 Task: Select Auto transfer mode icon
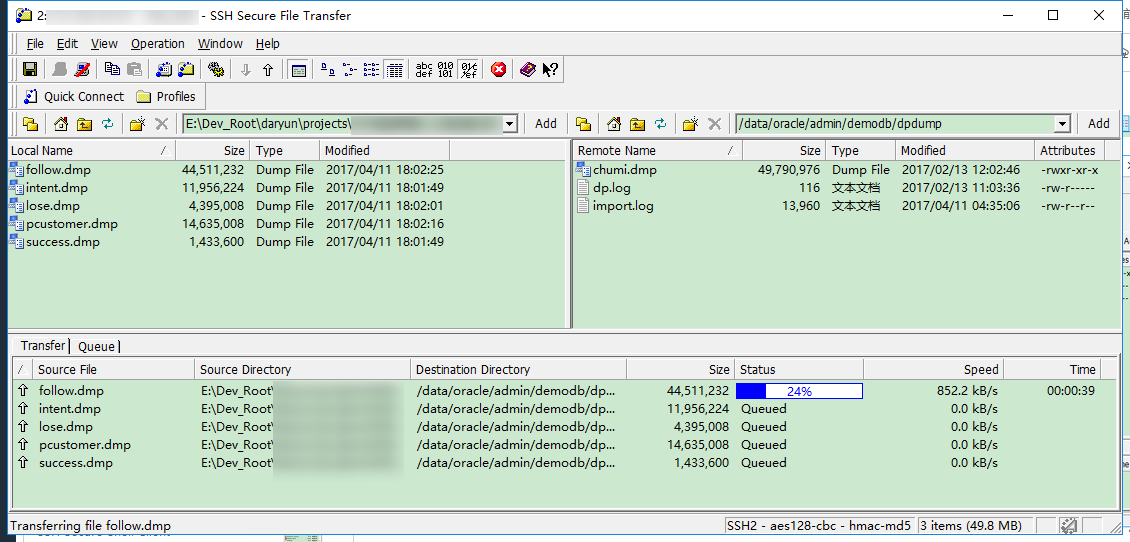point(468,70)
